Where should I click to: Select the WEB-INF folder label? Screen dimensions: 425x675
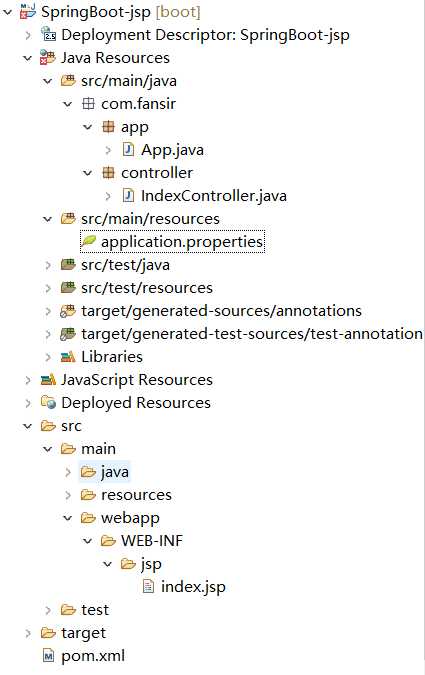click(152, 541)
